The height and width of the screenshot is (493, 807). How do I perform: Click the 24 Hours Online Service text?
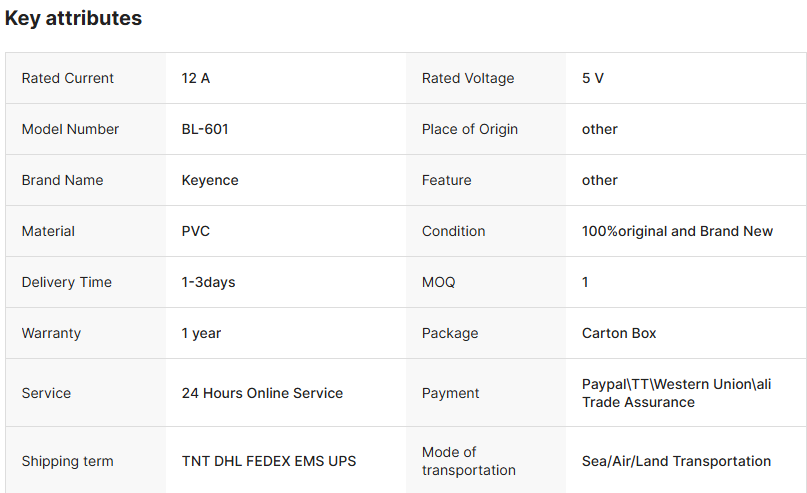tap(262, 393)
